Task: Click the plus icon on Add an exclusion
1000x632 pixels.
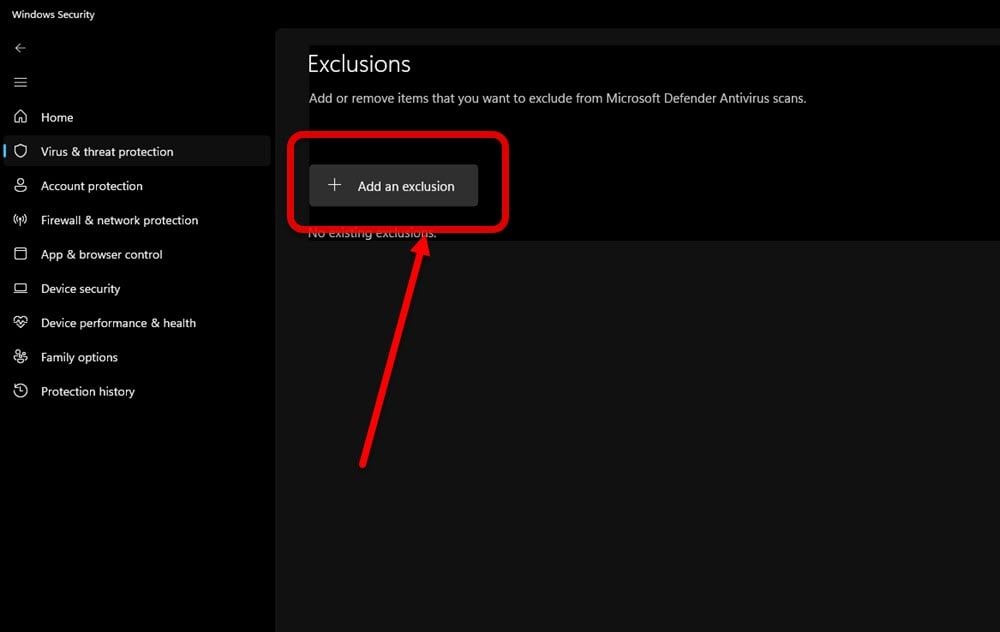Action: pos(334,185)
